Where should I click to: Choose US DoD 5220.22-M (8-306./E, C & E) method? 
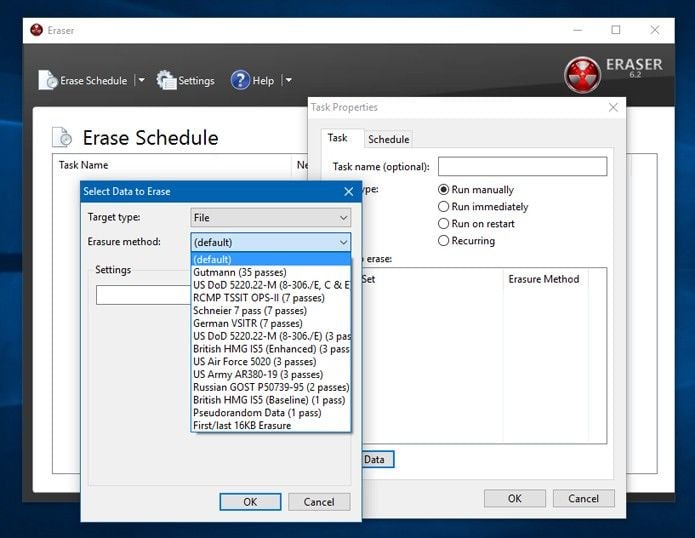click(271, 285)
